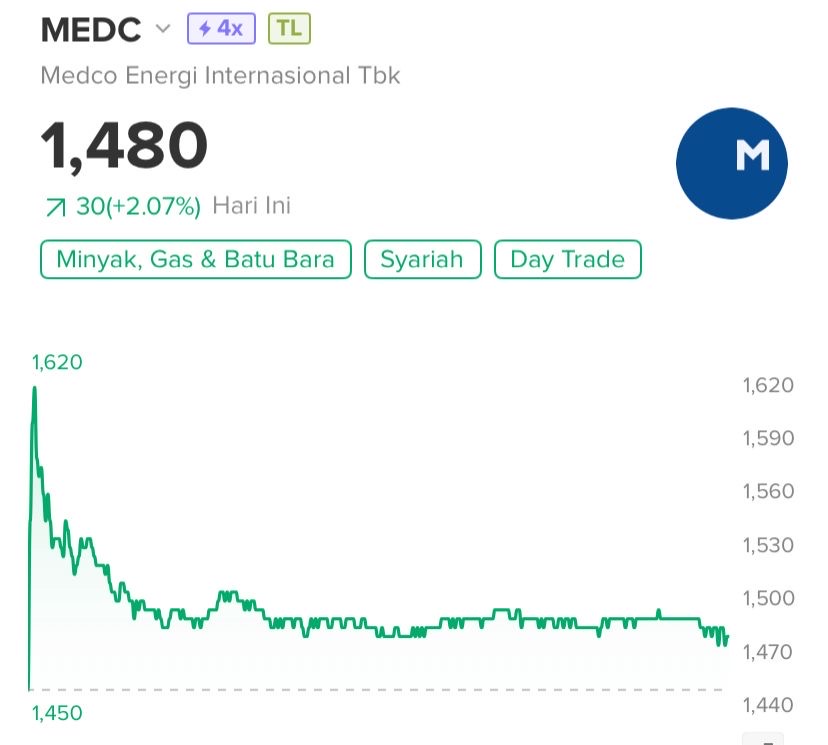The height and width of the screenshot is (745, 828).
Task: Click the chart's peak near the open
Action: tap(34, 388)
